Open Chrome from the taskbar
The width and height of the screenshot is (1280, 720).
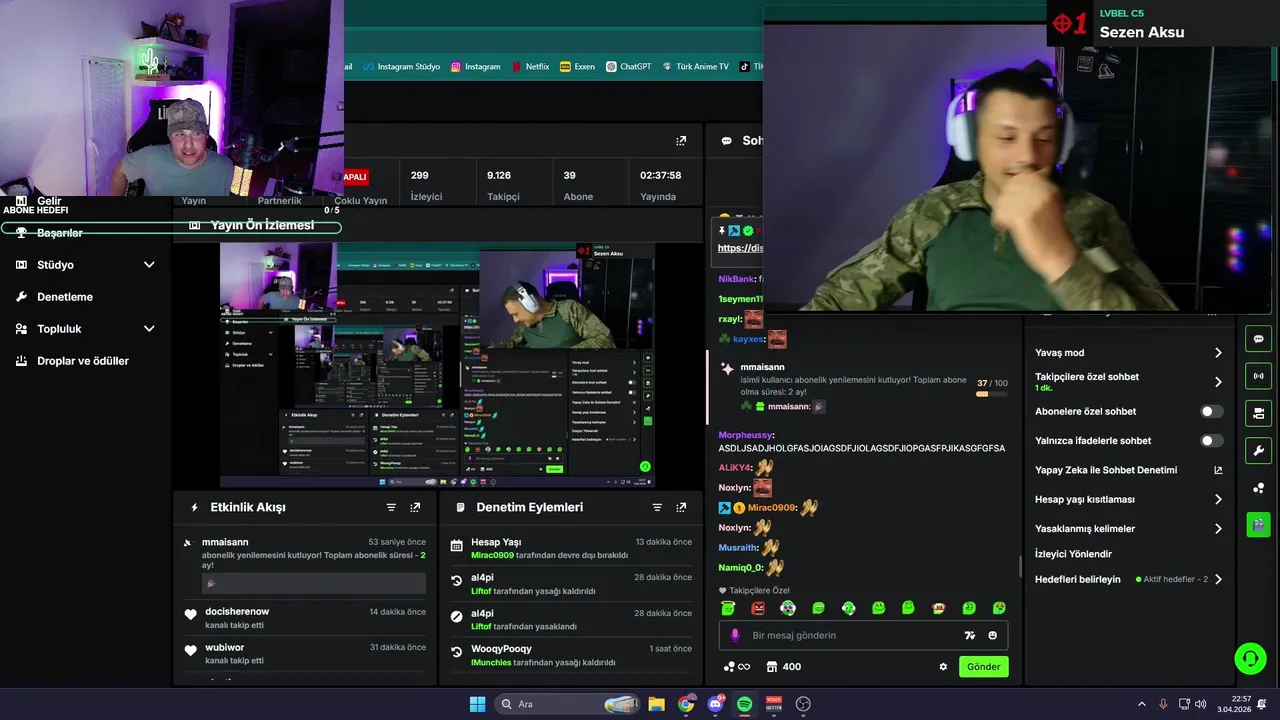coord(686,704)
